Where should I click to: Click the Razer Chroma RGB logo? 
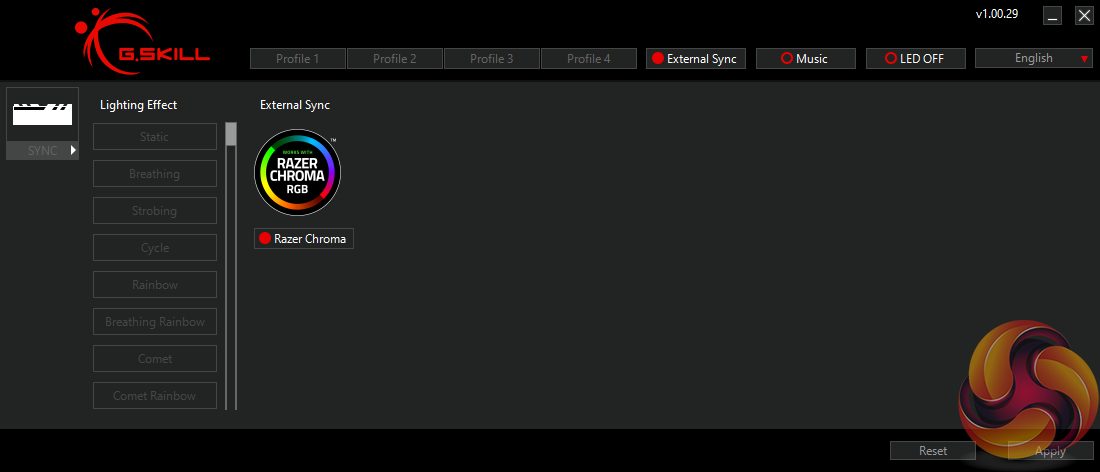[x=297, y=173]
